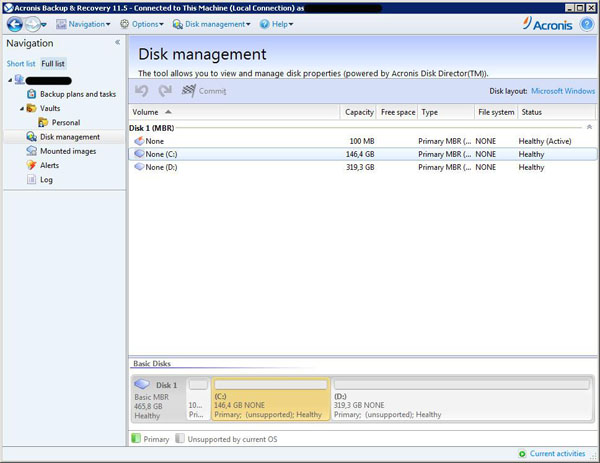This screenshot has height=463, width=600.
Task: Switch to the Short list view
Action: coord(21,64)
